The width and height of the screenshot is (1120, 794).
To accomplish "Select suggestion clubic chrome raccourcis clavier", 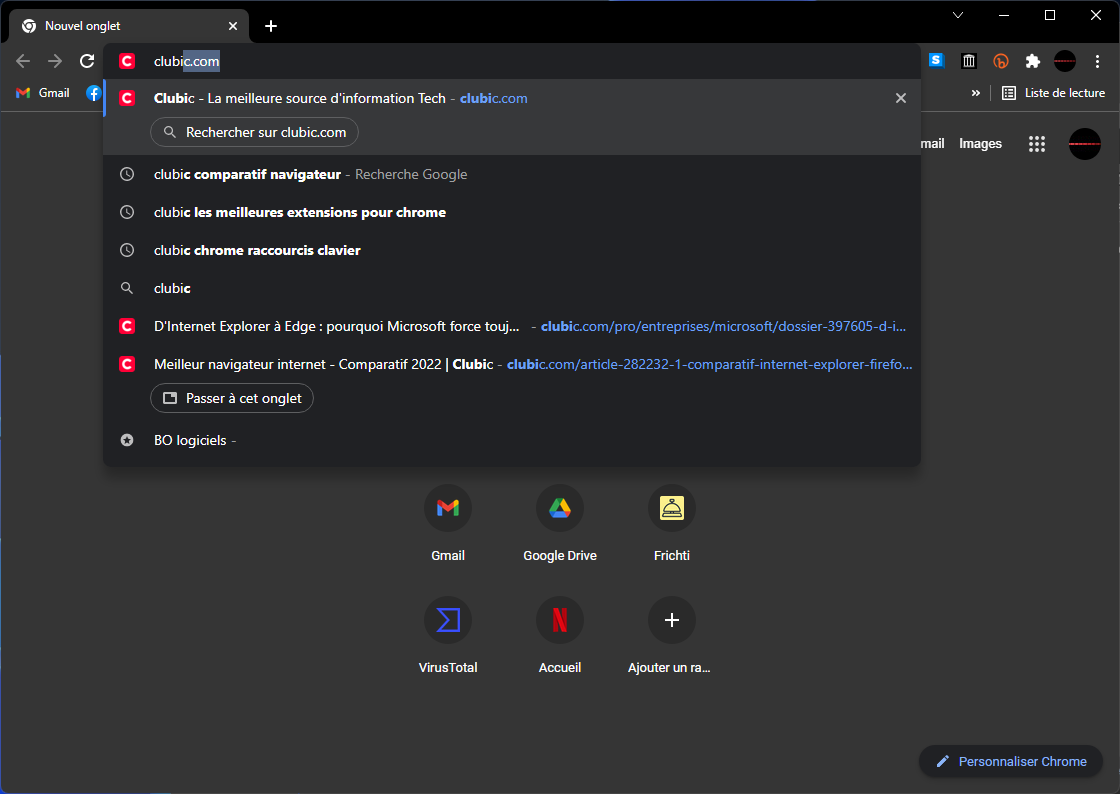I will point(511,250).
